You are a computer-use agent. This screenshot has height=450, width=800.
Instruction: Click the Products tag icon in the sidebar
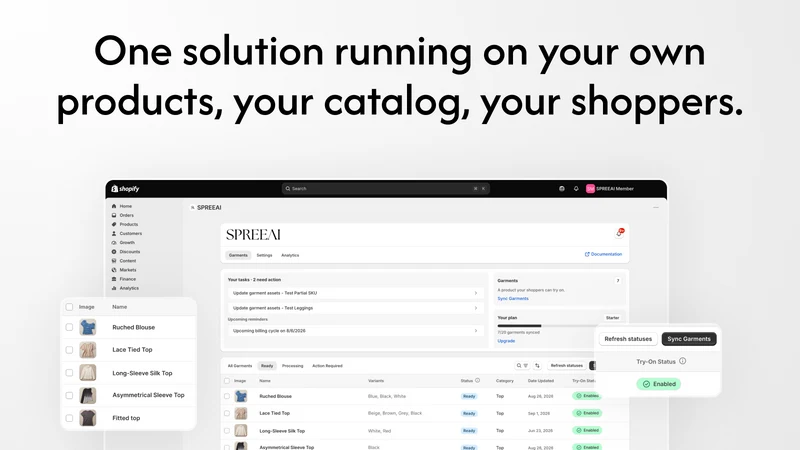(114, 224)
